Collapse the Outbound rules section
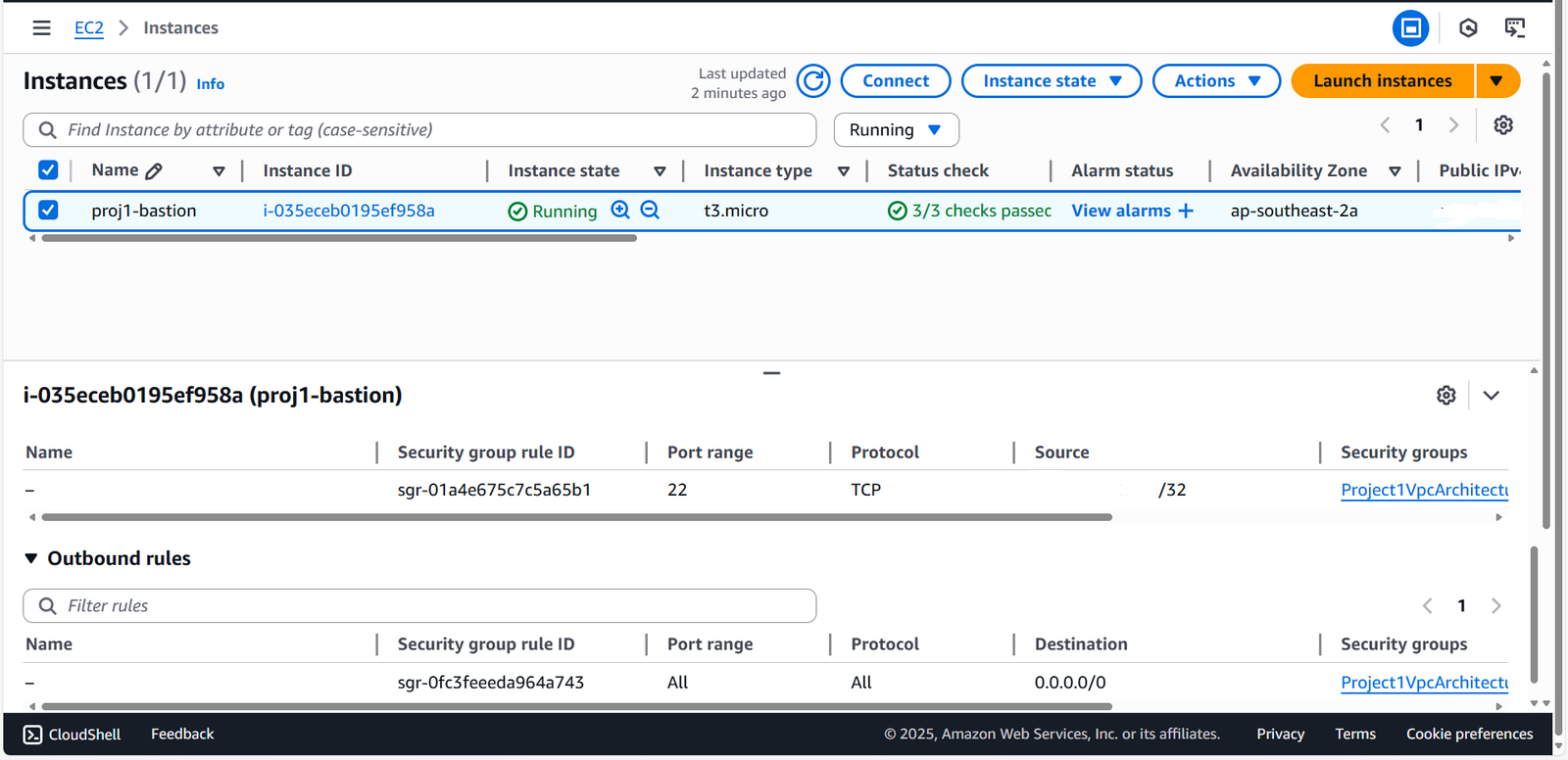Viewport: 1568px width, 760px height. pos(31,558)
